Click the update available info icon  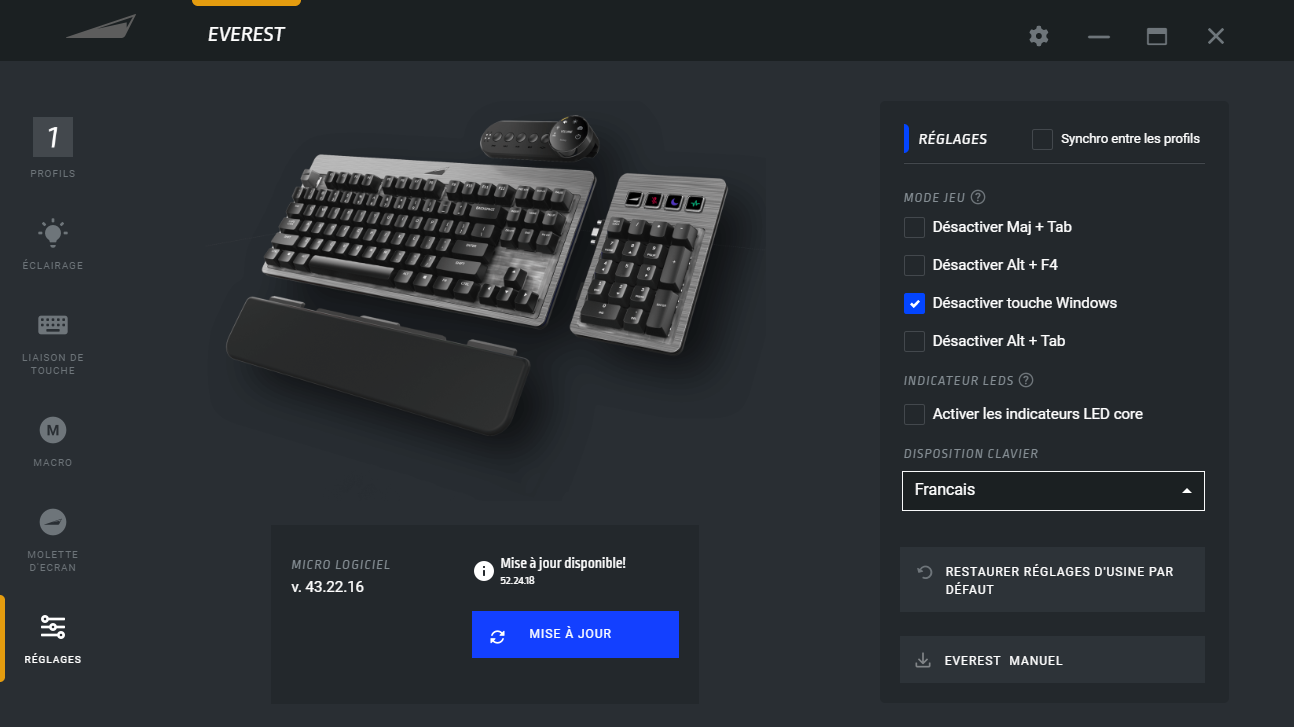pos(484,571)
